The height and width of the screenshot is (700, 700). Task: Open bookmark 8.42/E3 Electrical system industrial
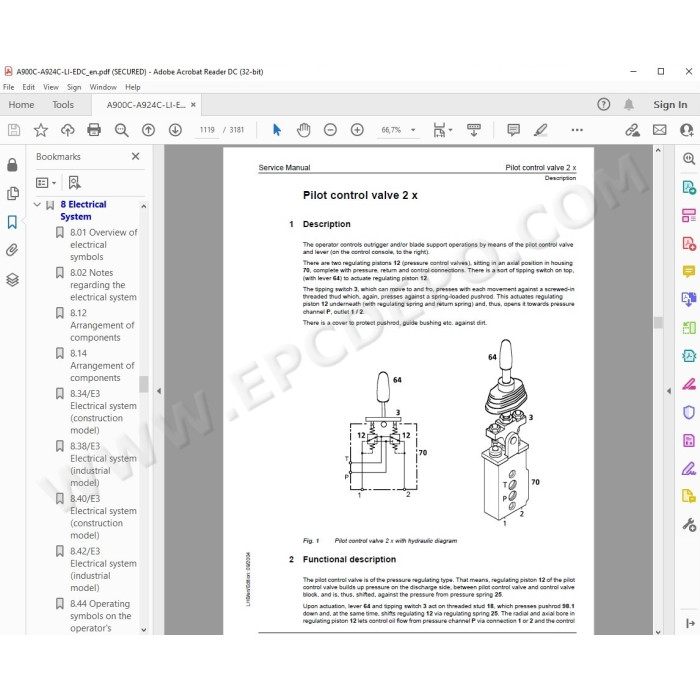(x=103, y=569)
